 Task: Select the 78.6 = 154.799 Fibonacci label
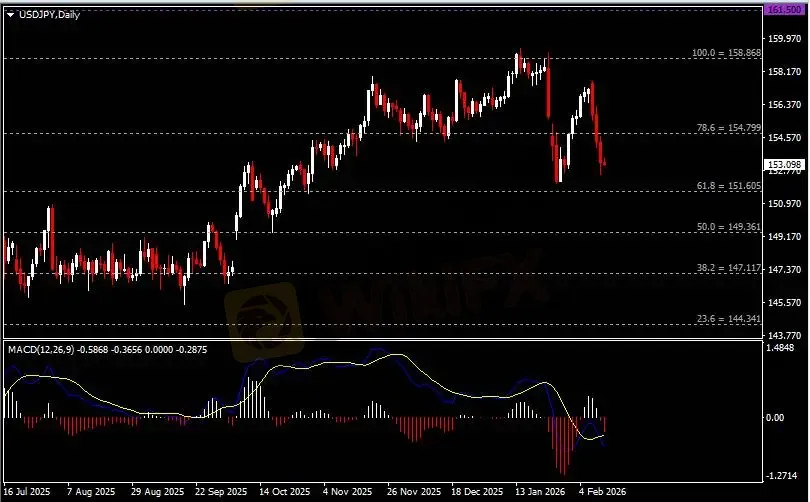coord(728,128)
